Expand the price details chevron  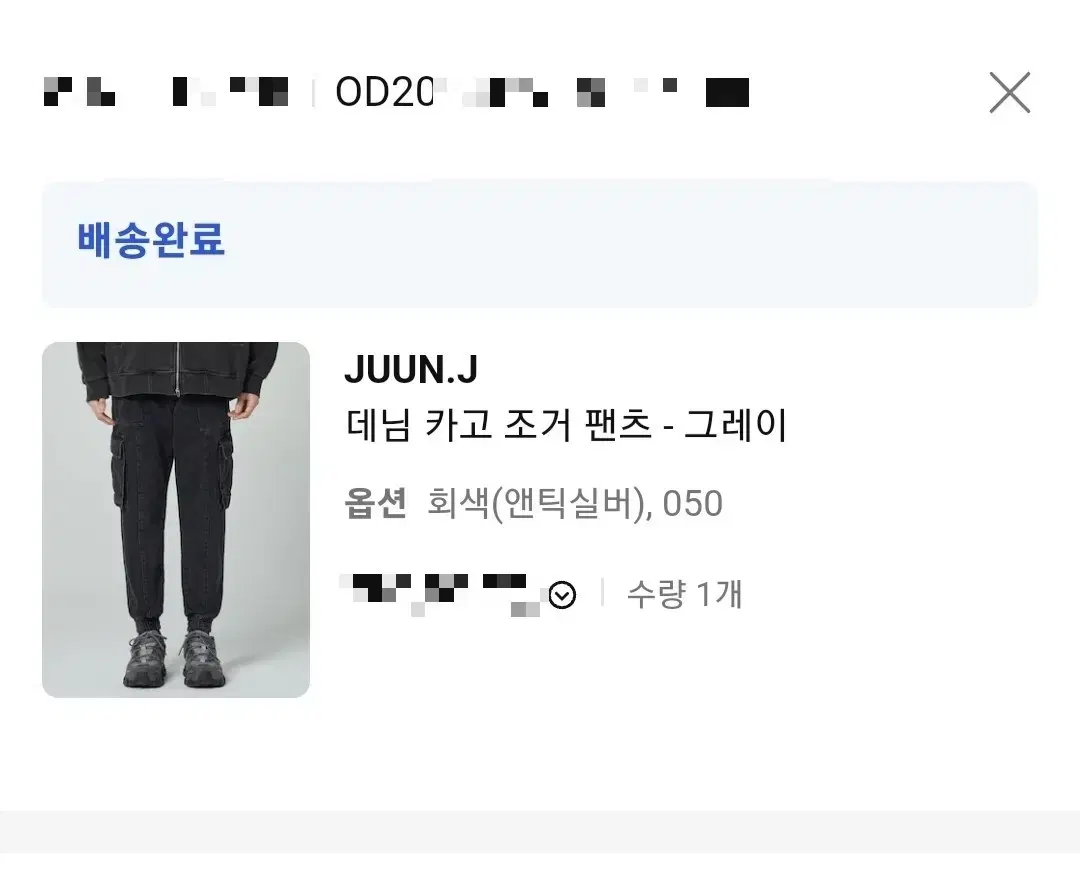[562, 595]
